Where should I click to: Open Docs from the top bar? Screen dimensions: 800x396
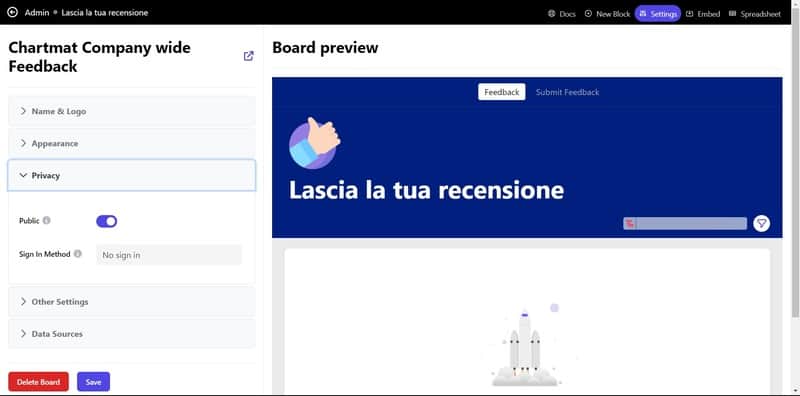click(x=562, y=14)
